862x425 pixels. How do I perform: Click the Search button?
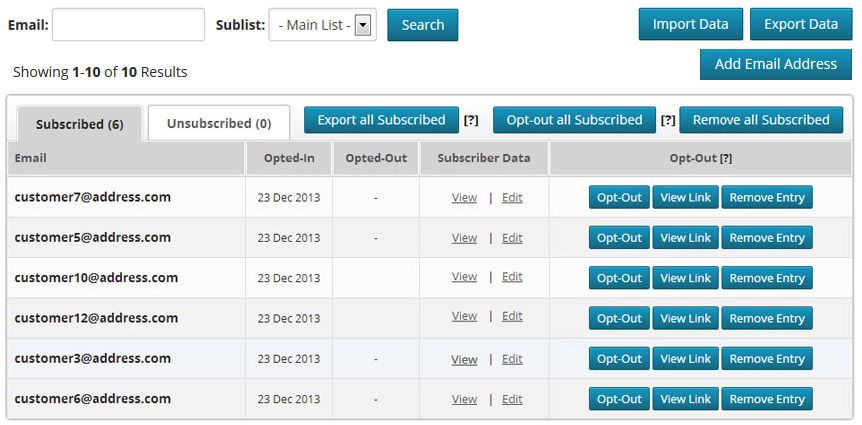pos(422,25)
